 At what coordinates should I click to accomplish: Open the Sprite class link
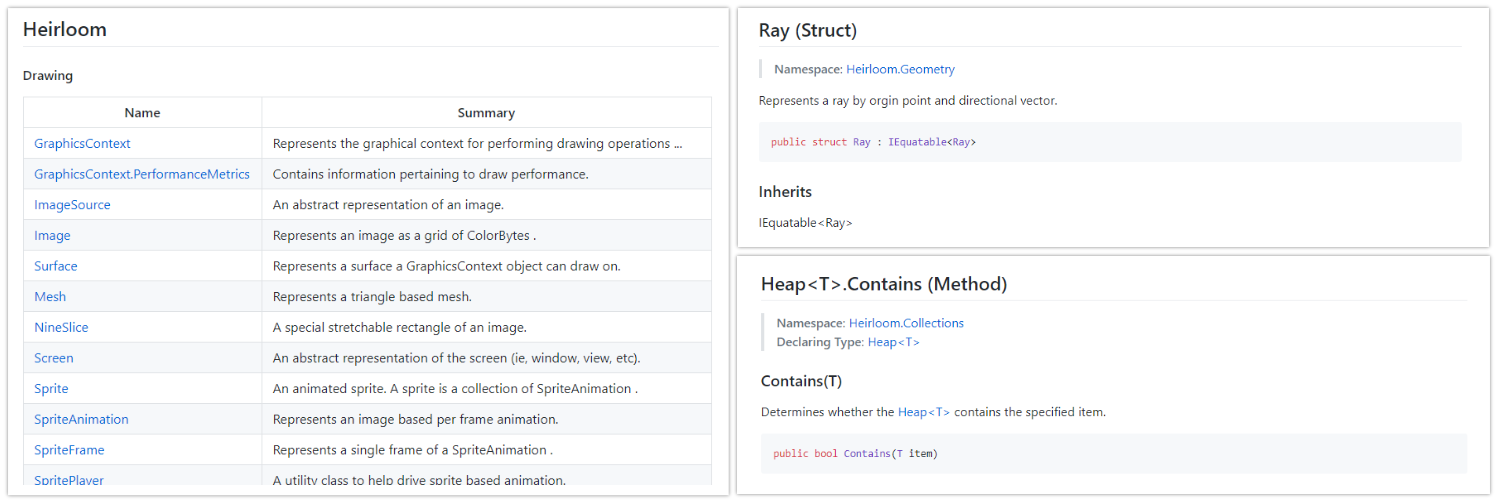(51, 388)
